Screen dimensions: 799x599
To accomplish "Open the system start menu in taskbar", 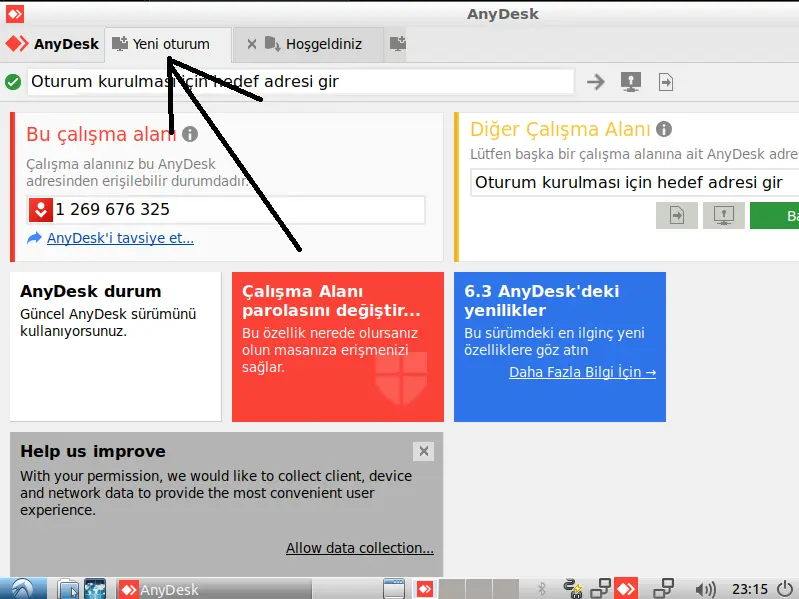I will [x=22, y=589].
